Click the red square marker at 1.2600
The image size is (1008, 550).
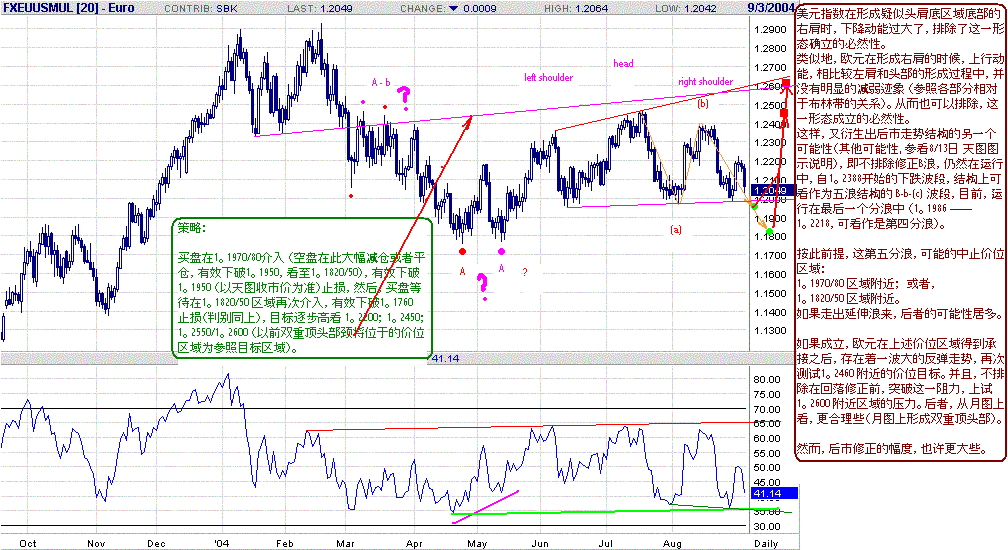pos(786,84)
